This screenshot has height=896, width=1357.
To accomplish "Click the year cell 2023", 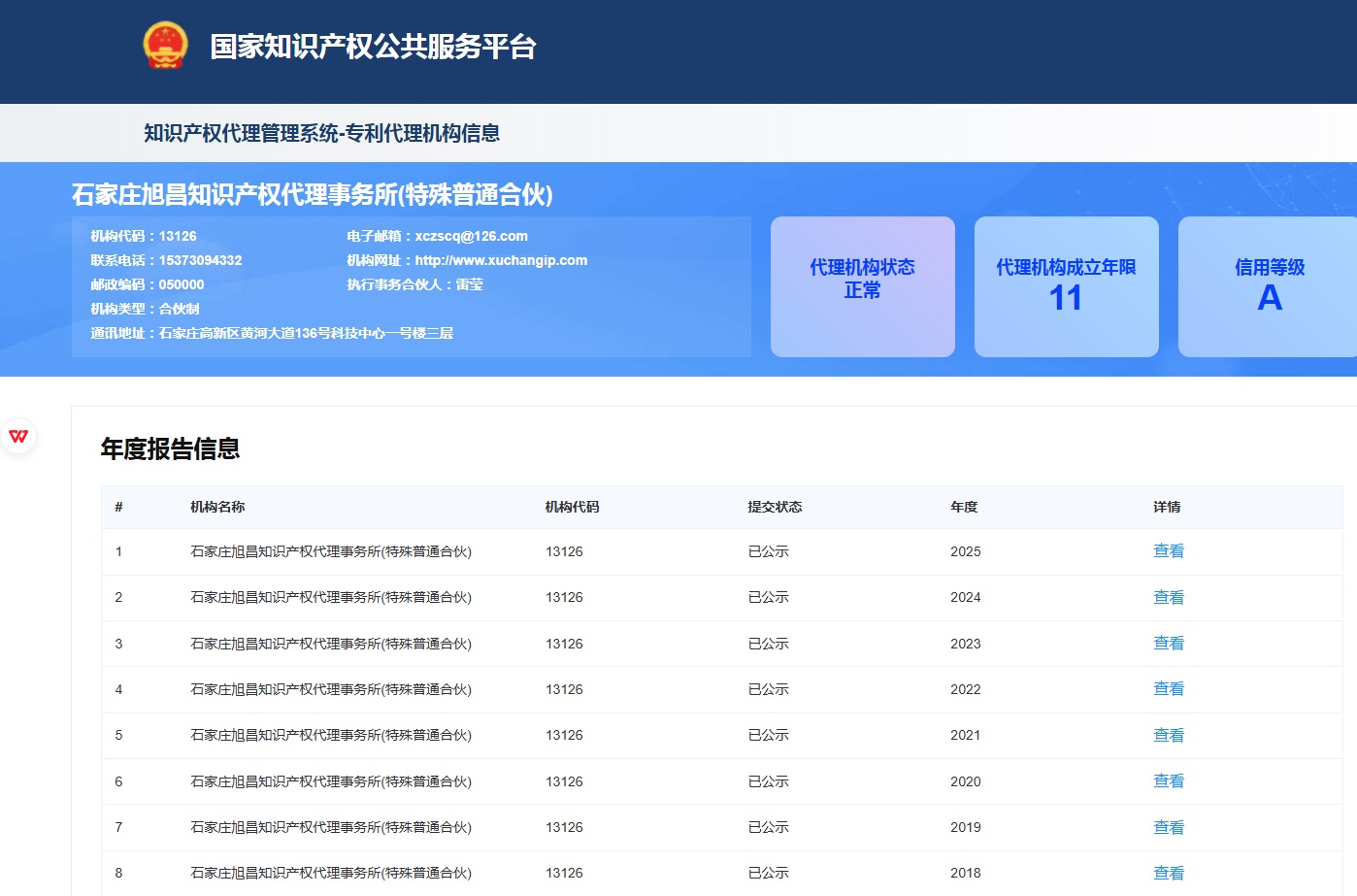I will (966, 644).
